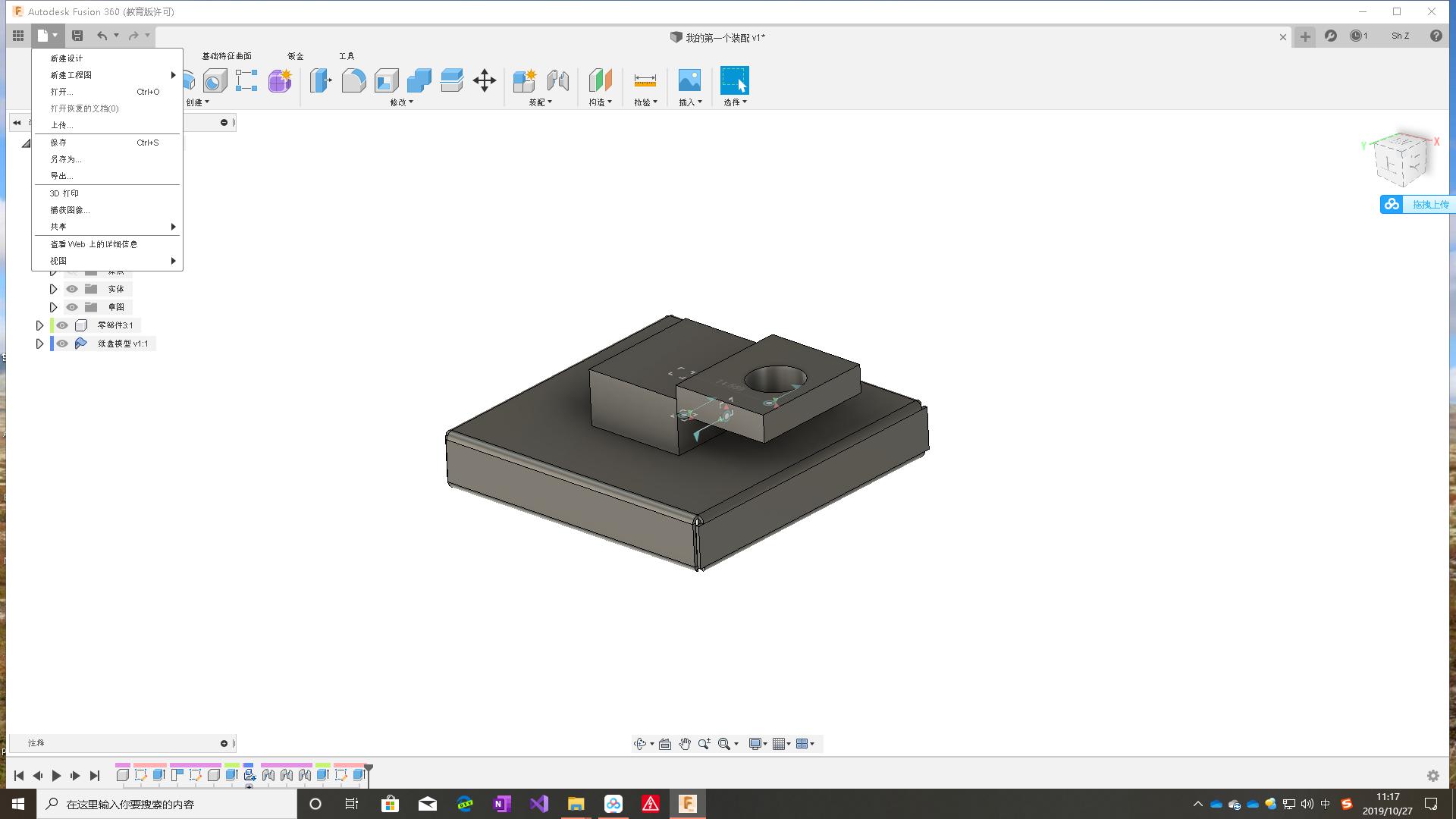Hide the 零部件3:1 component with its eye icon

pos(62,325)
